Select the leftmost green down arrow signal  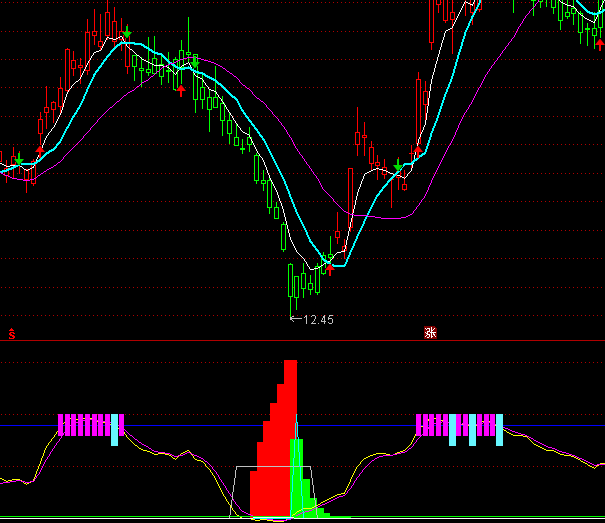point(19,159)
